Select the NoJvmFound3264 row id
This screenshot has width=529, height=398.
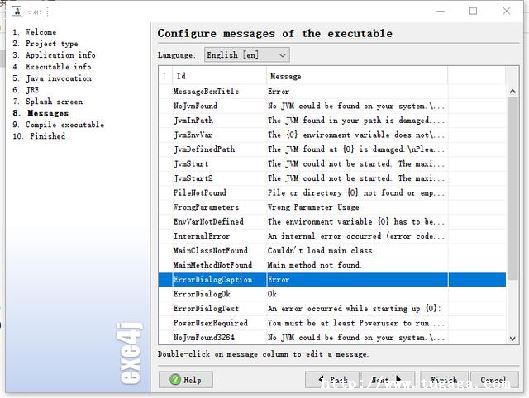pos(204,337)
